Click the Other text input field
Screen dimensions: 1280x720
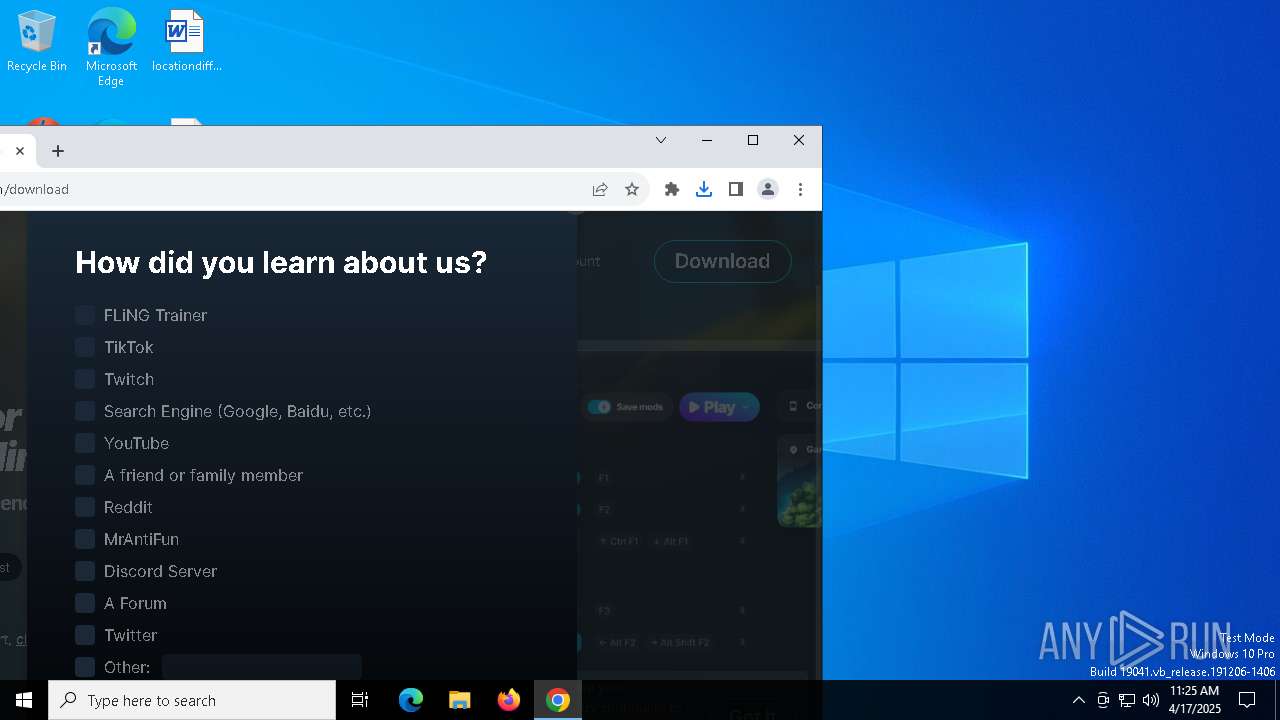262,667
